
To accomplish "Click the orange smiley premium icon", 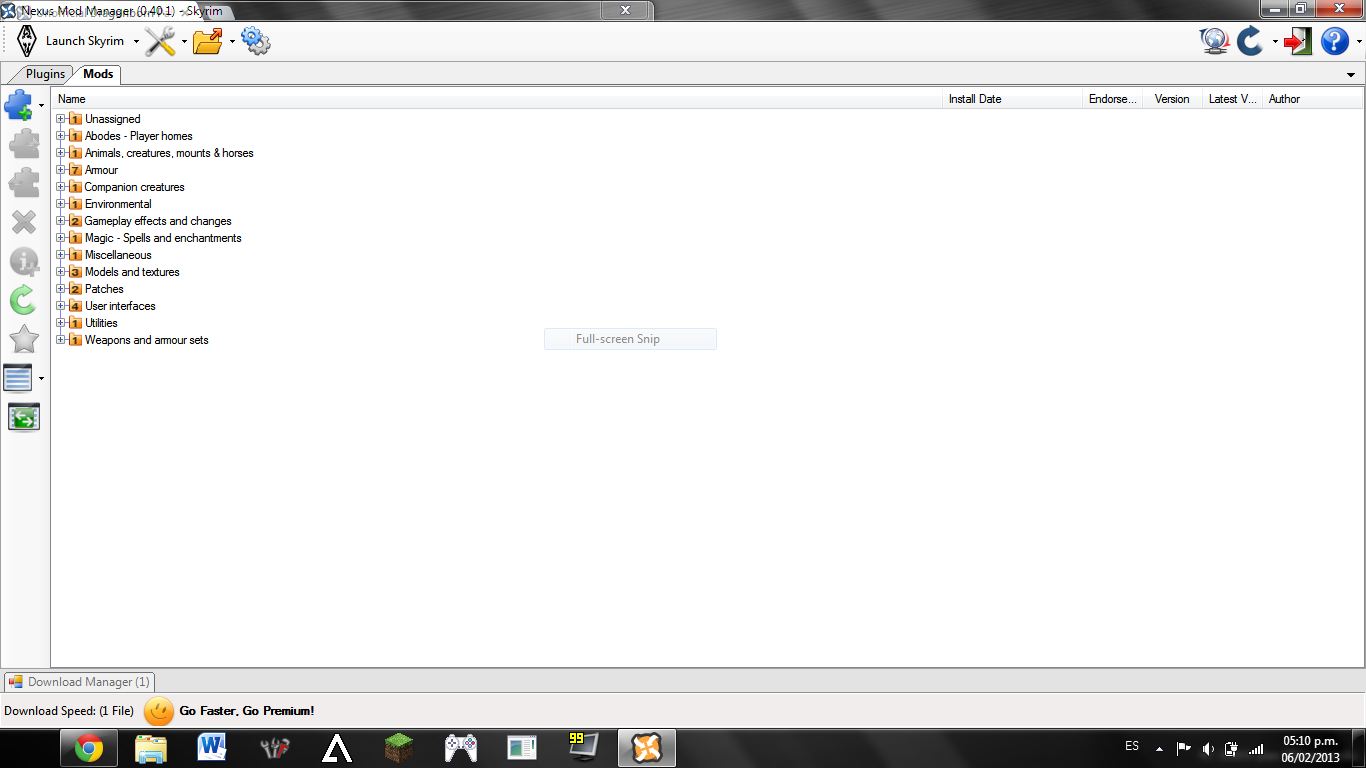I will [159, 711].
